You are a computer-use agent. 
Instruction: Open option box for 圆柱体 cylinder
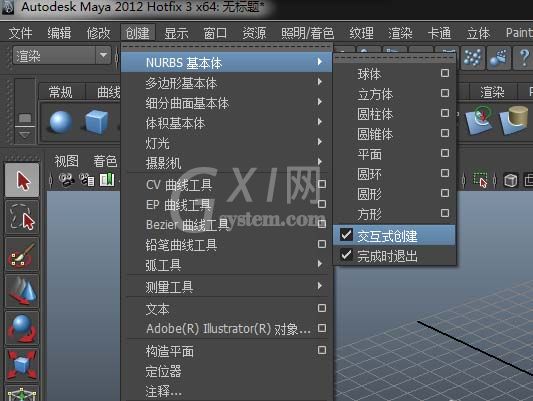coord(445,113)
